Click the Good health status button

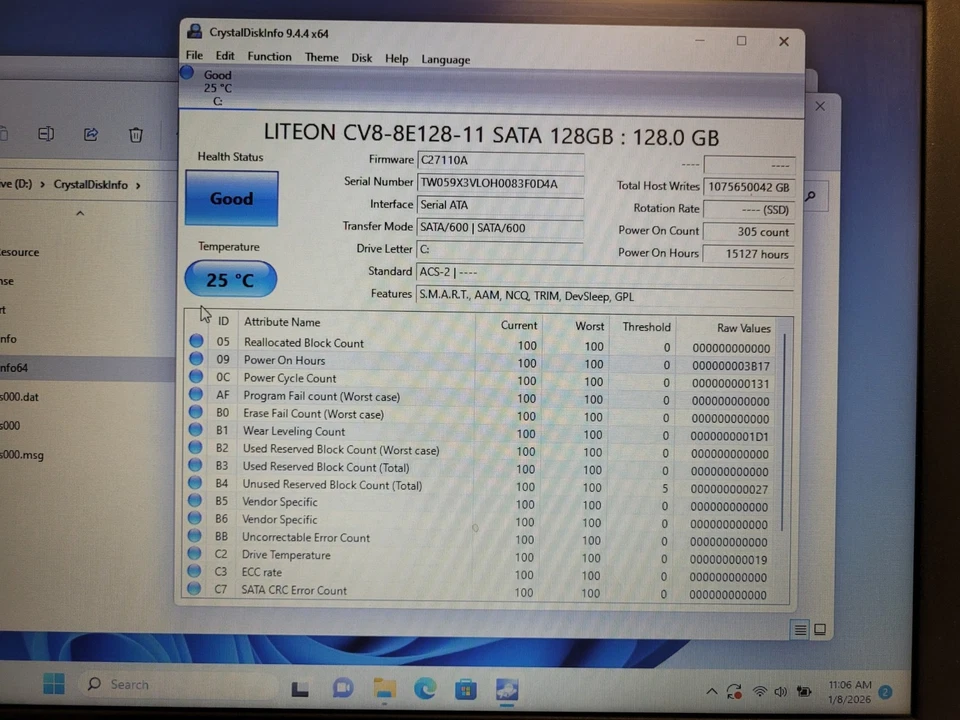tap(231, 198)
